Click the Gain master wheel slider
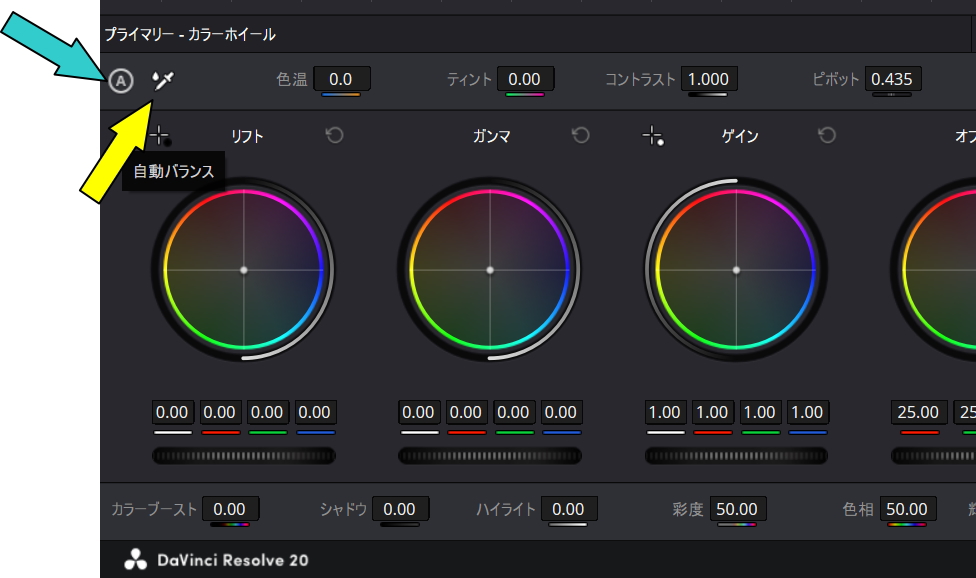Viewport: 976px width, 578px height. (736, 456)
